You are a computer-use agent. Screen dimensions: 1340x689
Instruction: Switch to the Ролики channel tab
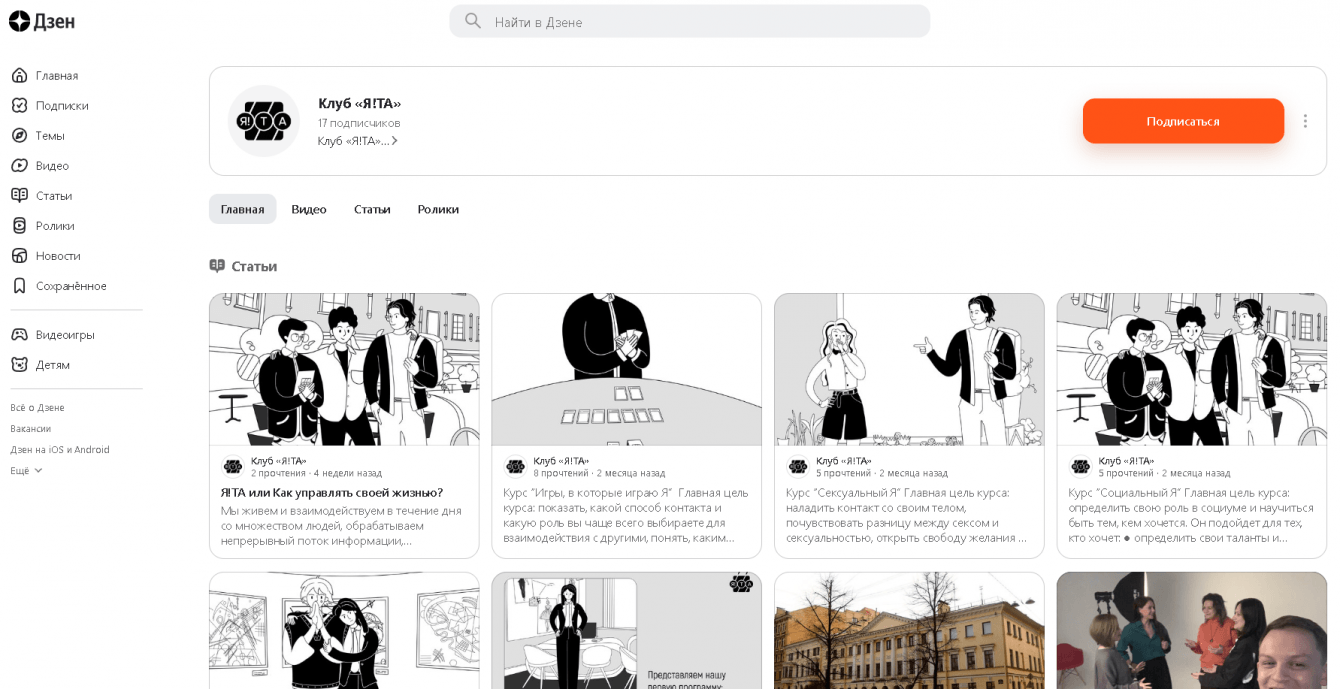[x=438, y=209]
